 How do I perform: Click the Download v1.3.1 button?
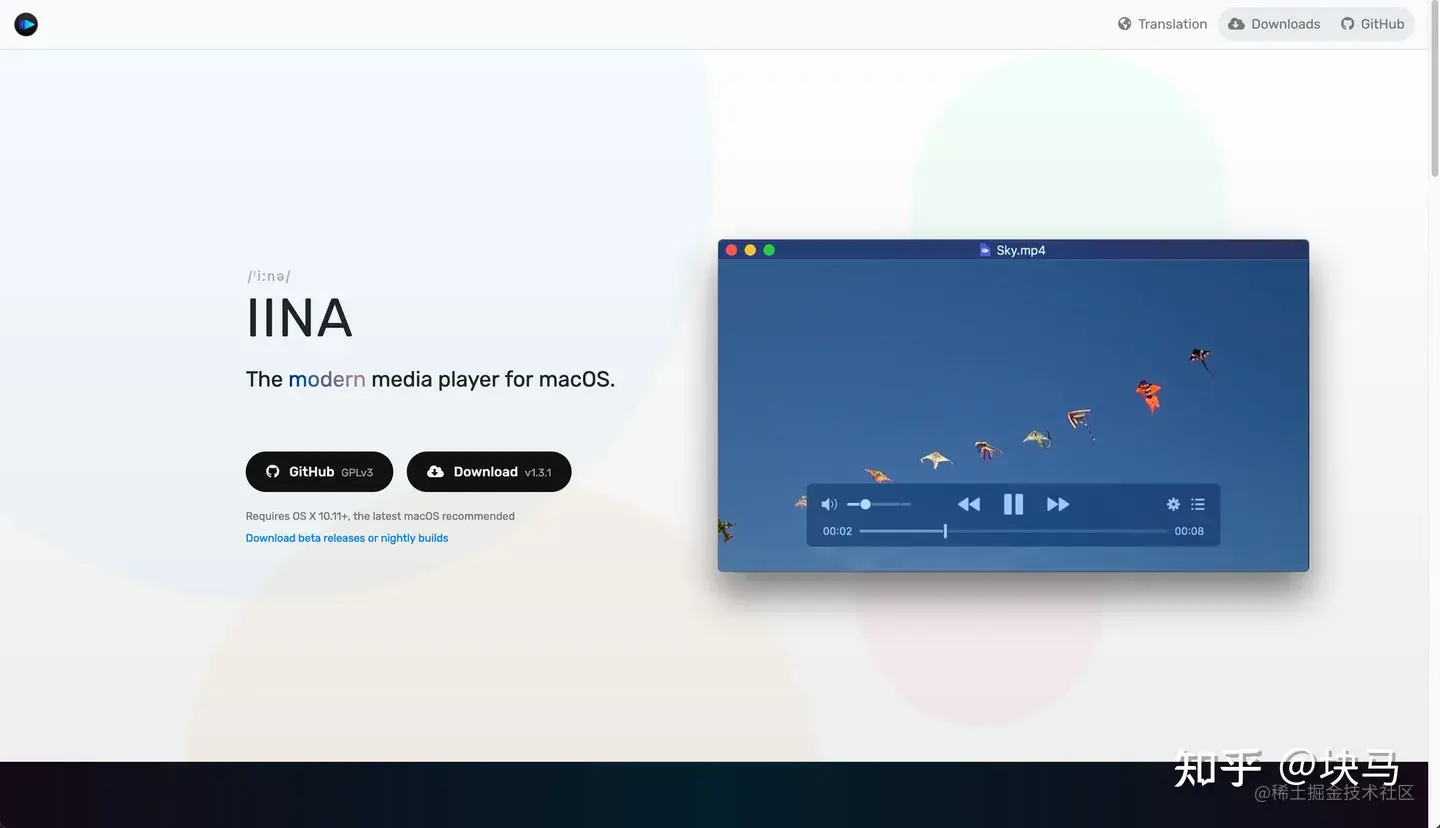click(489, 472)
